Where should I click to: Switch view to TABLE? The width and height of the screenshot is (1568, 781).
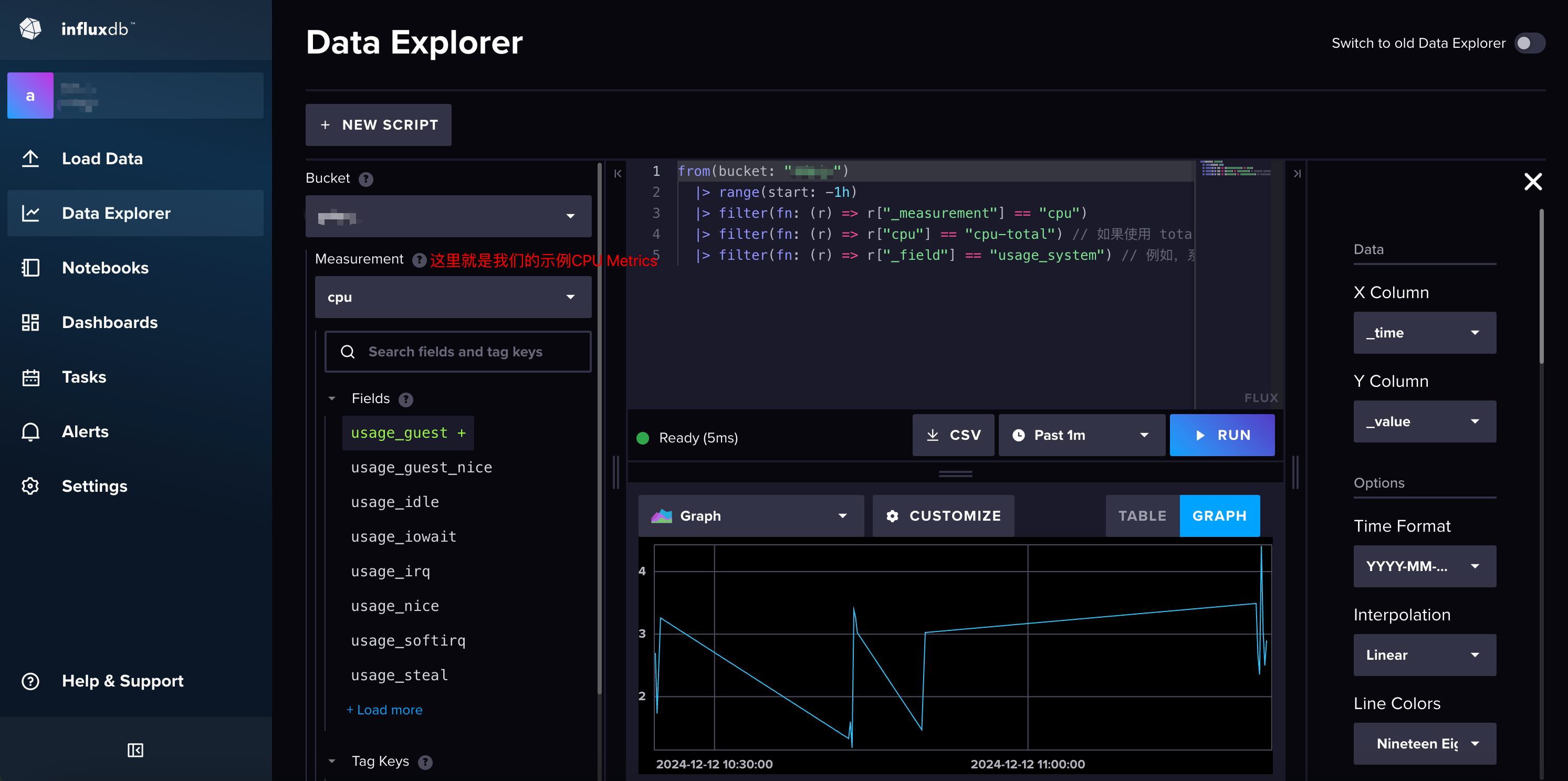[1142, 516]
